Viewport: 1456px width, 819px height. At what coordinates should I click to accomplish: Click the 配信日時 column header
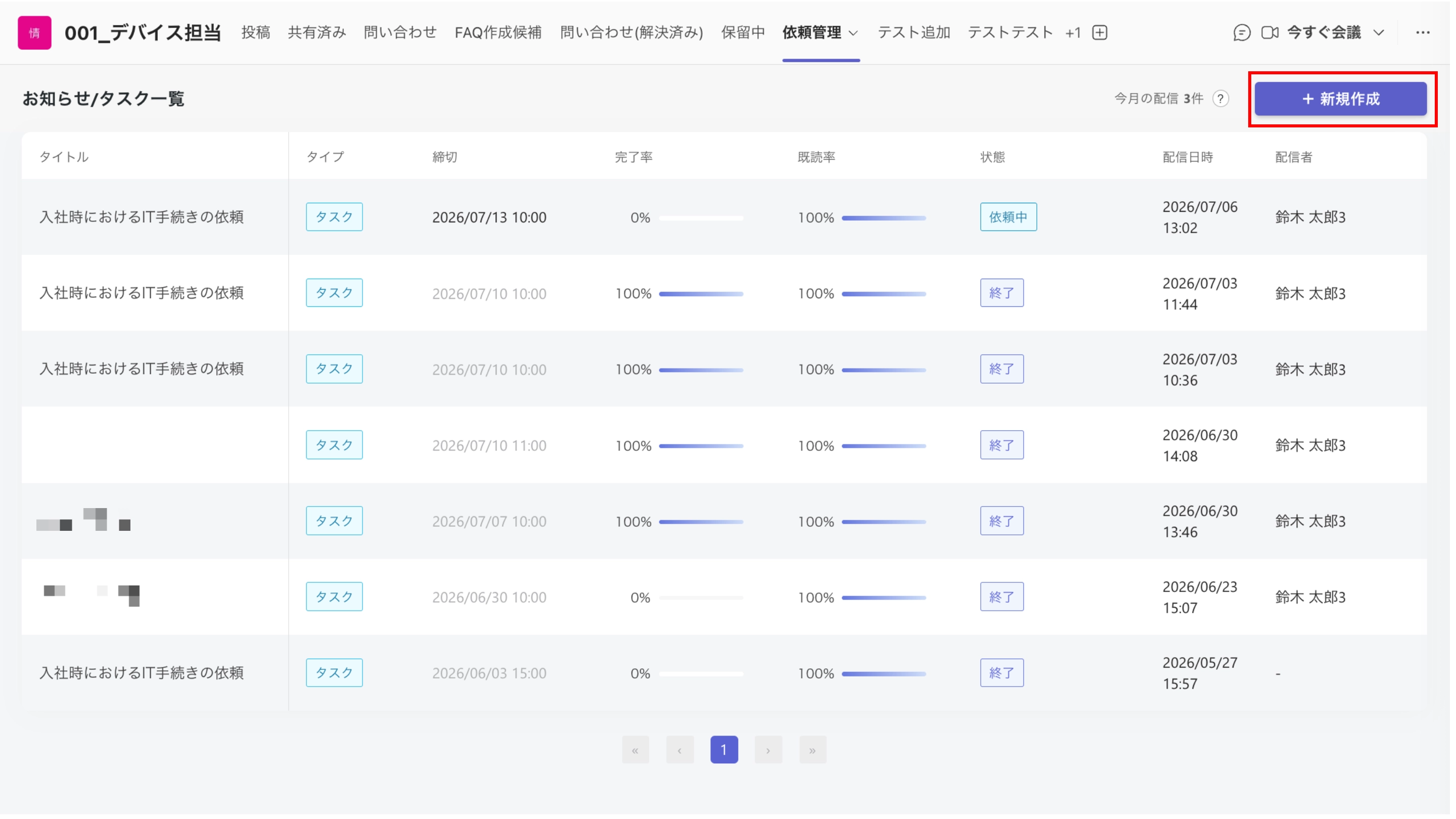1188,157
